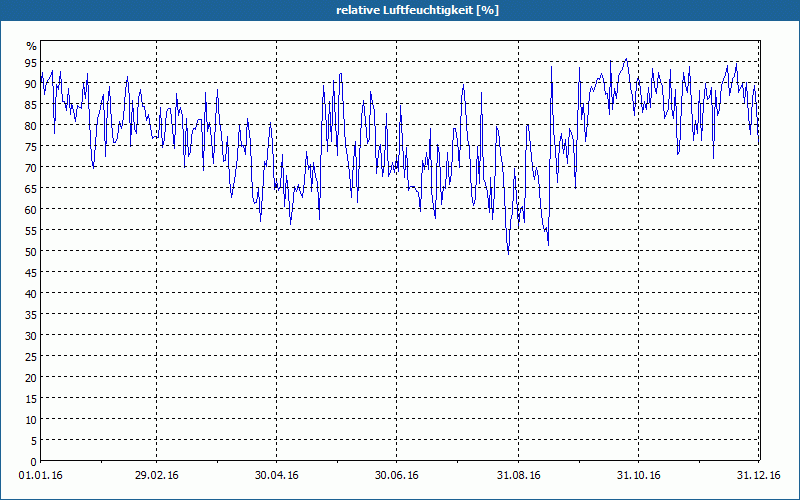
Task: Select the 0 value on the y-axis
Action: coord(34,462)
